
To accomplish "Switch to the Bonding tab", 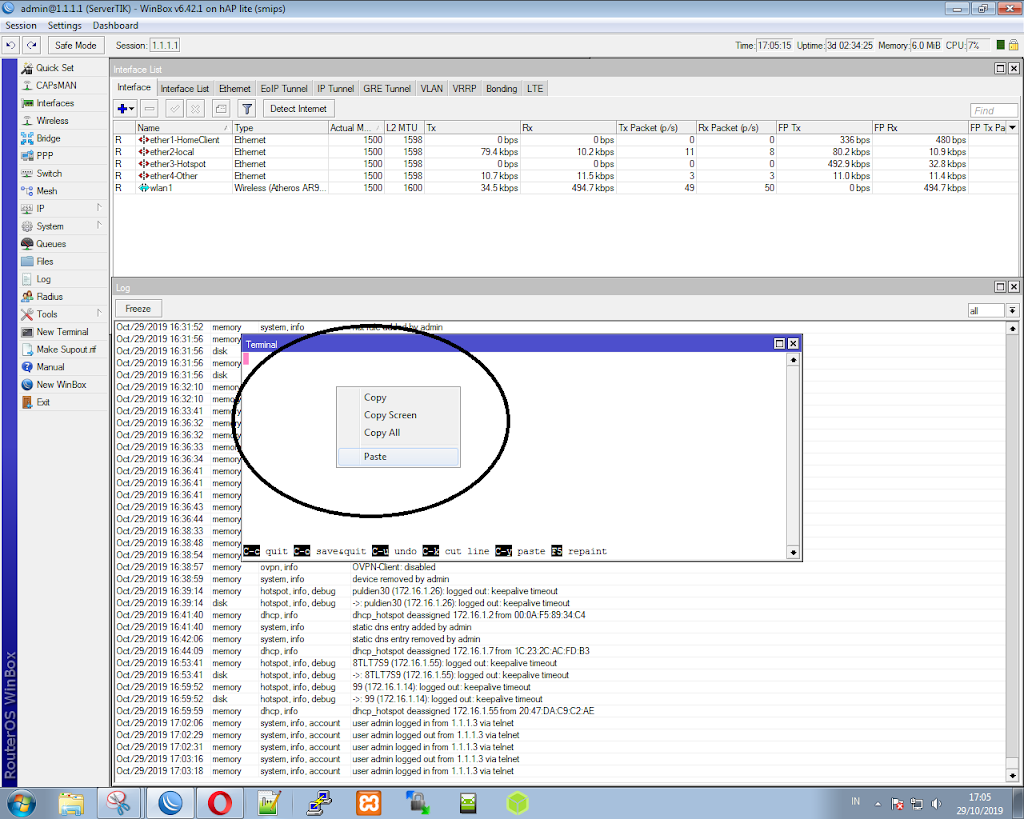I will [502, 89].
